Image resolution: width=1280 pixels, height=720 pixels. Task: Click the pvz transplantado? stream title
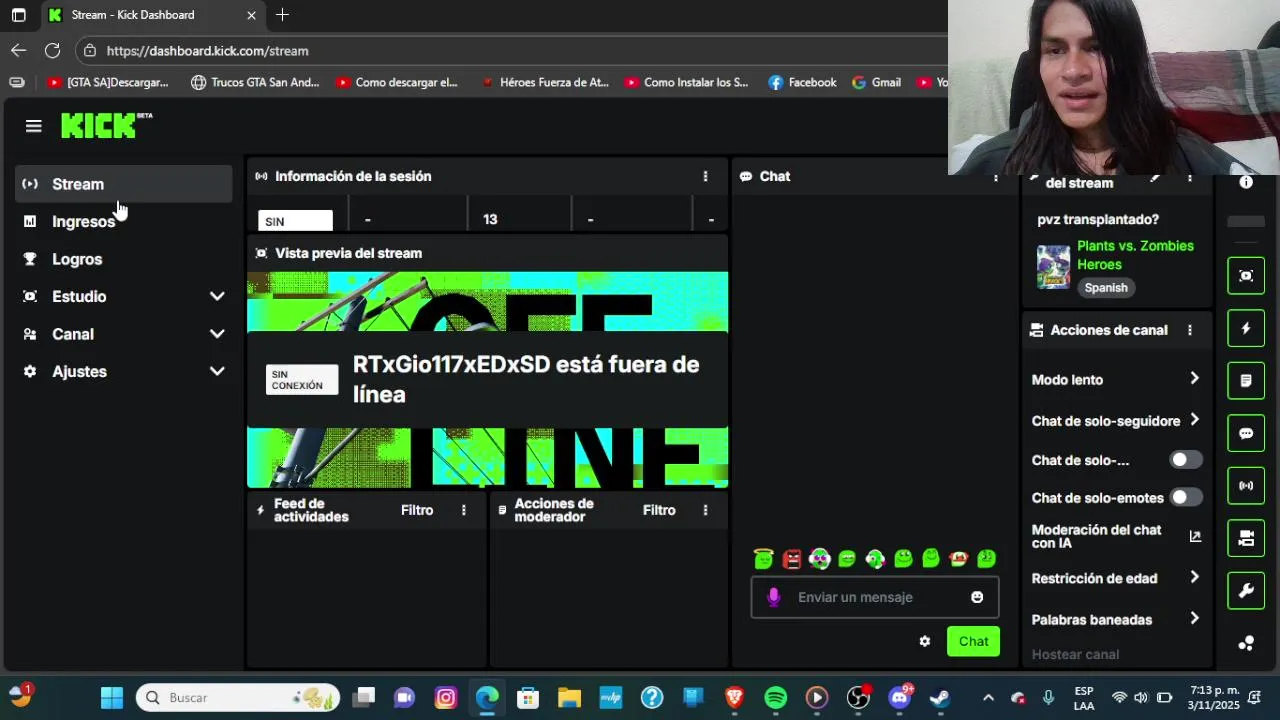coord(1098,219)
